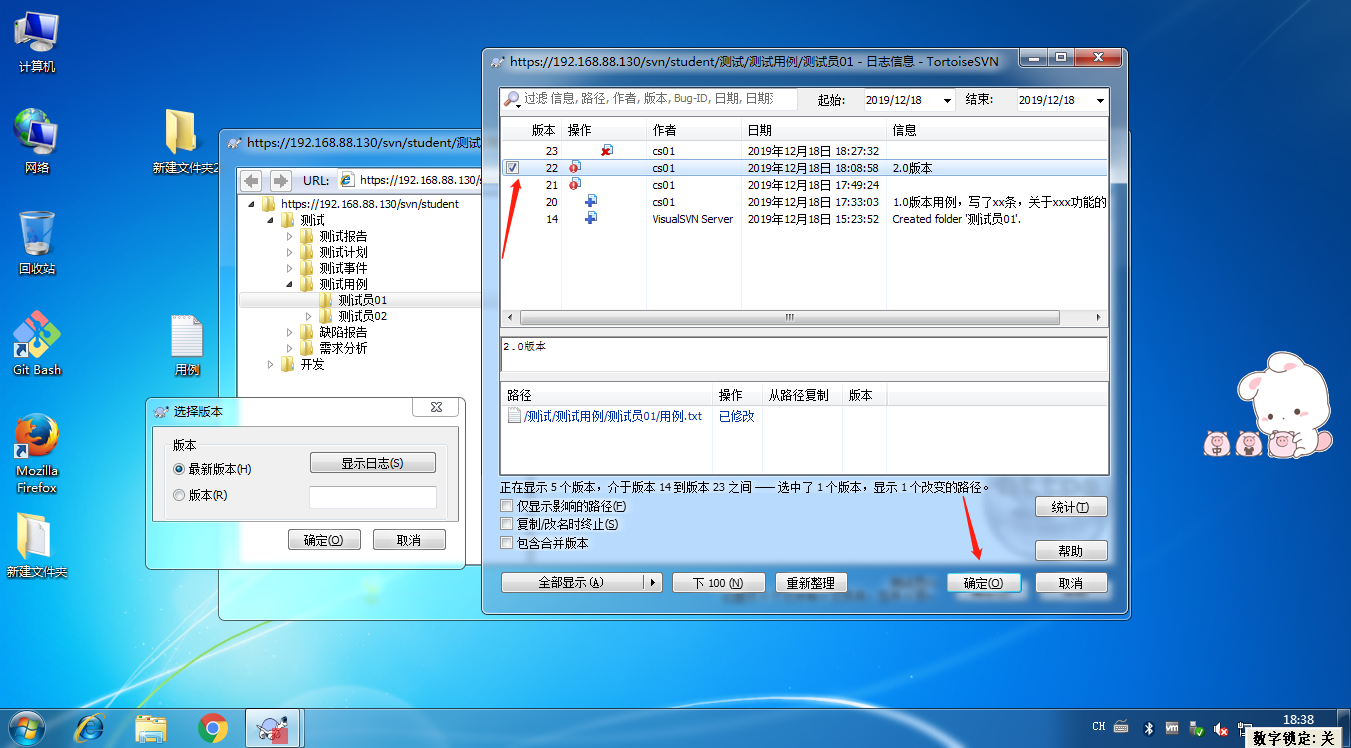Screen dimensions: 1351x748
Task: Switch to TortoiseSVN taskbar icon
Action: coord(274,729)
